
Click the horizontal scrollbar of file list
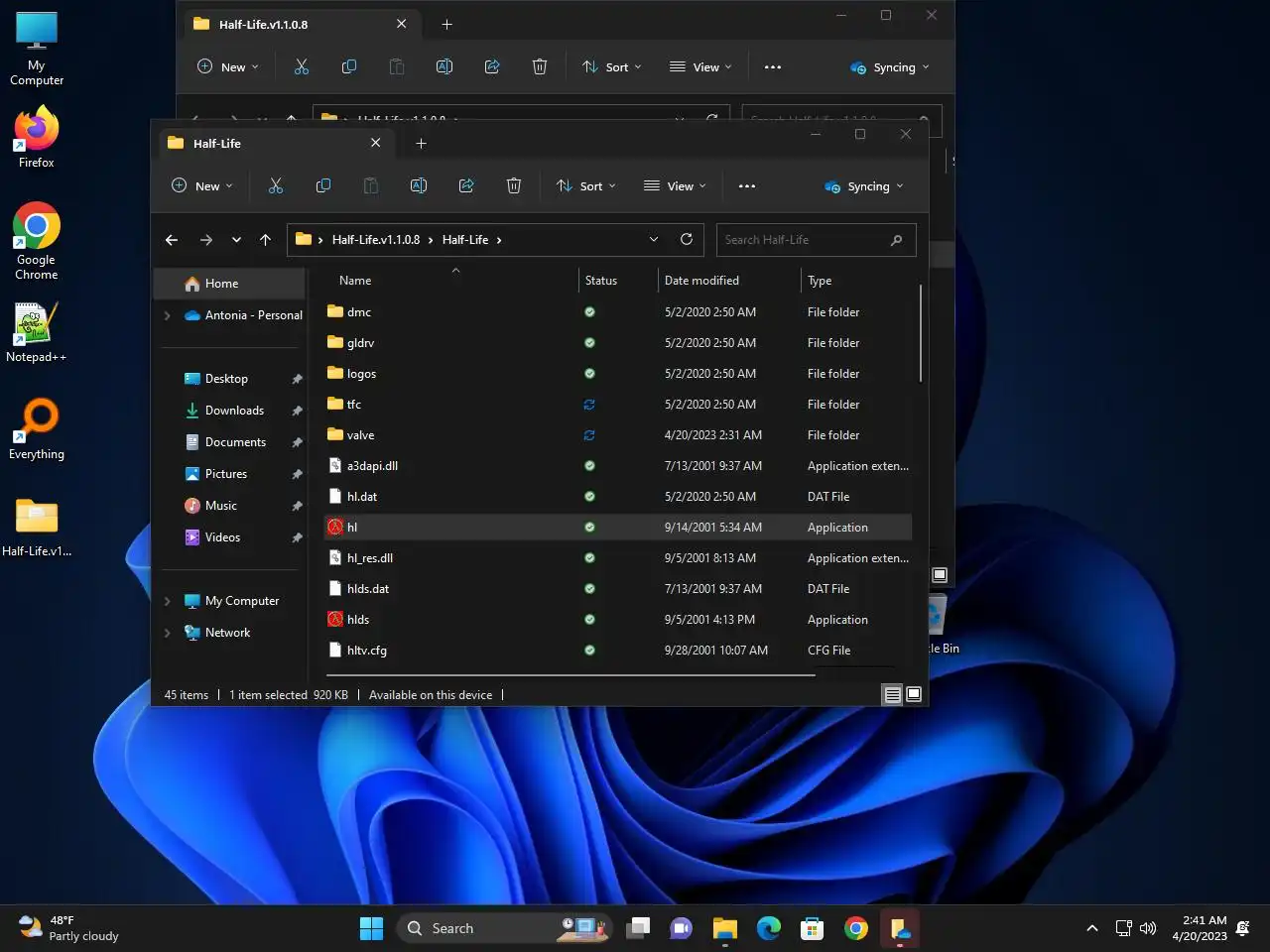(x=571, y=674)
